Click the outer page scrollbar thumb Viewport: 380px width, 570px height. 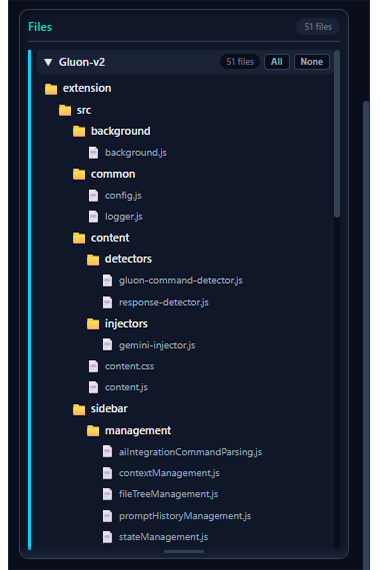tap(366, 334)
